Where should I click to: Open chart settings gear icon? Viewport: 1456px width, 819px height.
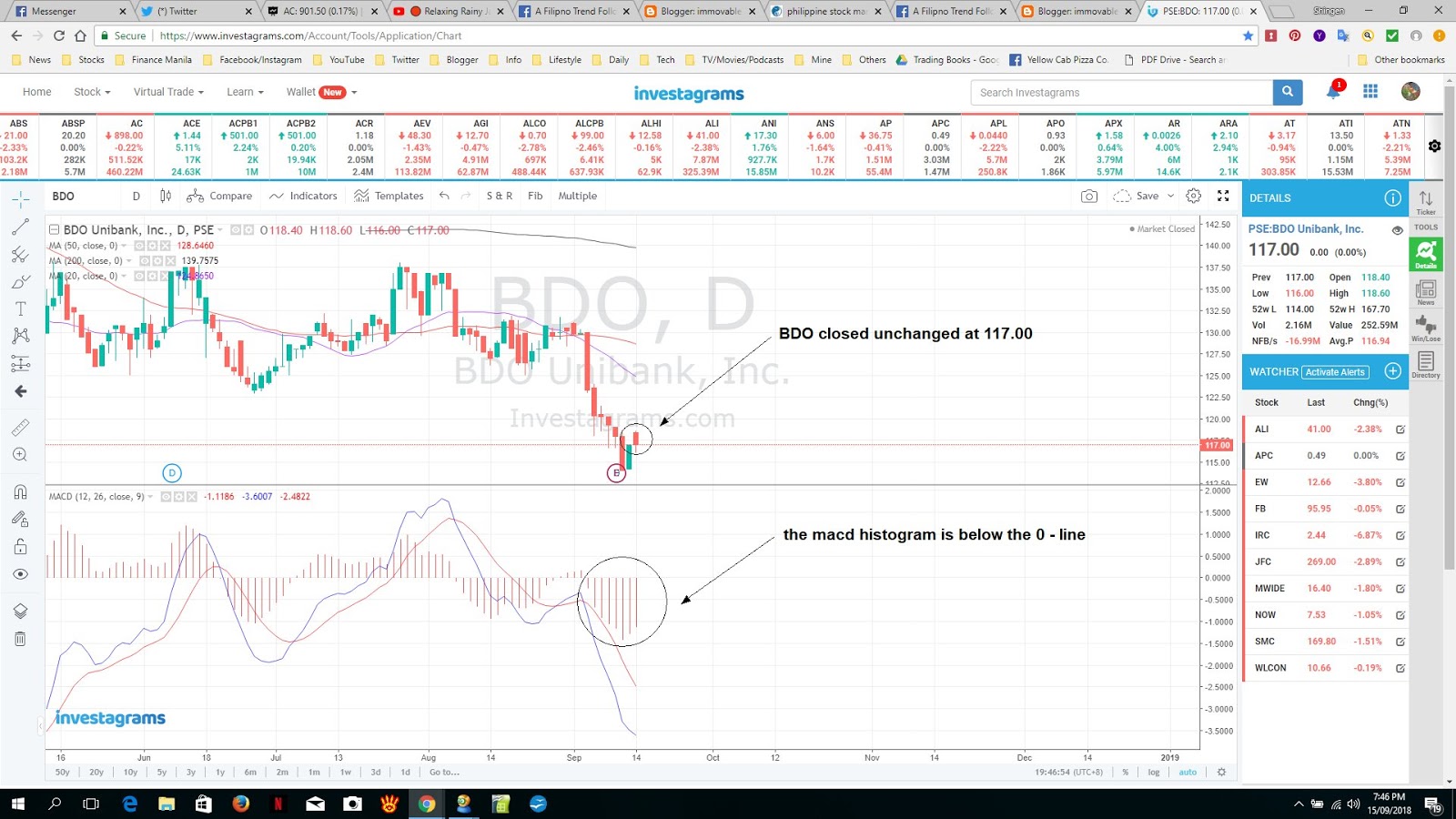coord(1194,196)
